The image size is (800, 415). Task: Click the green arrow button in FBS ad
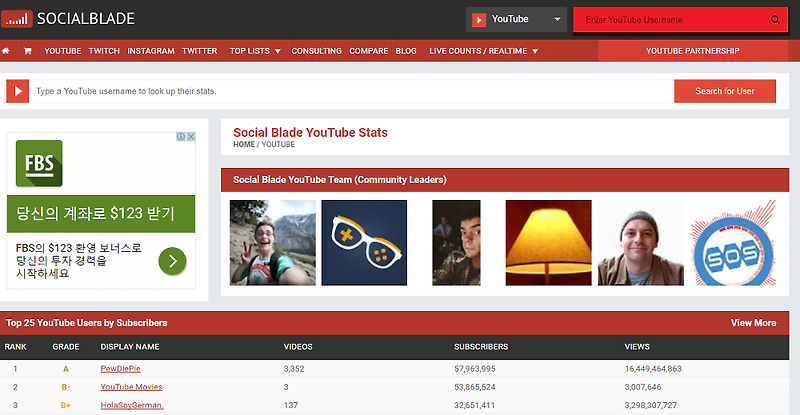coord(172,261)
